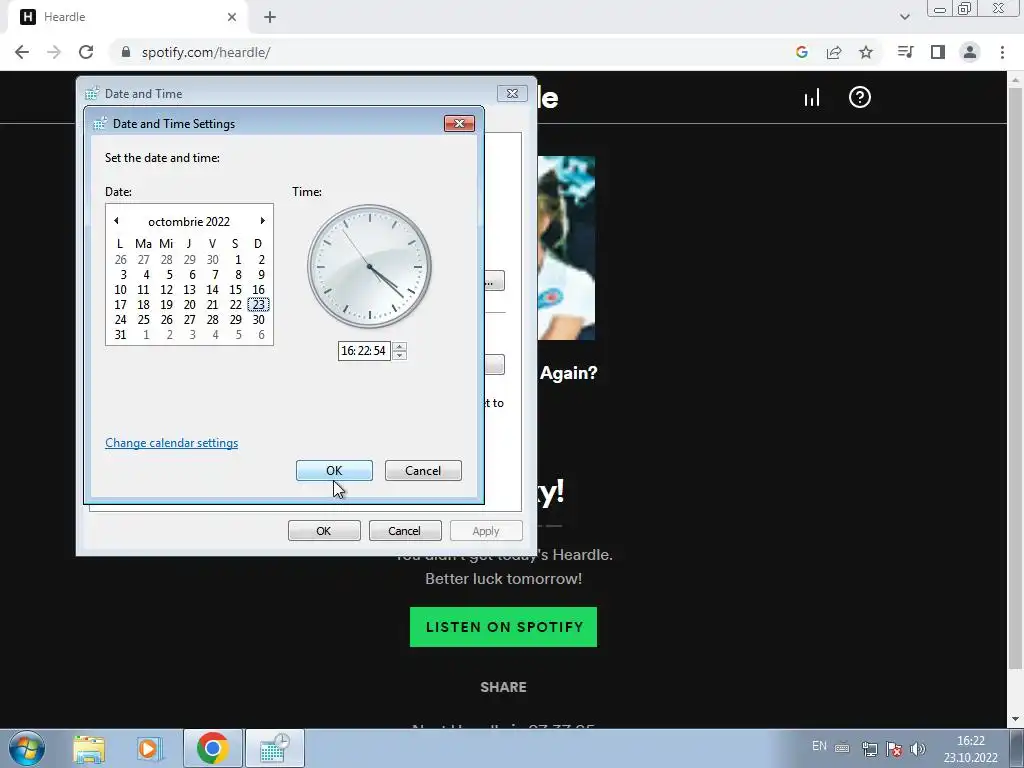
Task: Select the Date and Time taskbar item
Action: [274, 748]
